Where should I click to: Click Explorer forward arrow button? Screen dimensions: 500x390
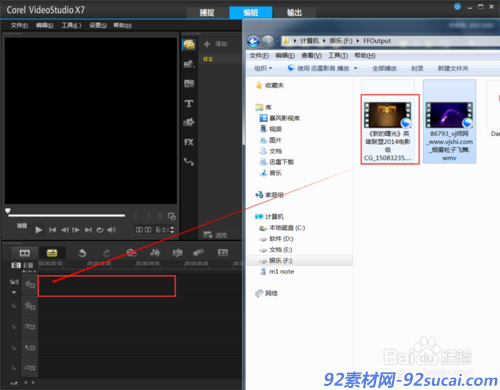pos(268,41)
